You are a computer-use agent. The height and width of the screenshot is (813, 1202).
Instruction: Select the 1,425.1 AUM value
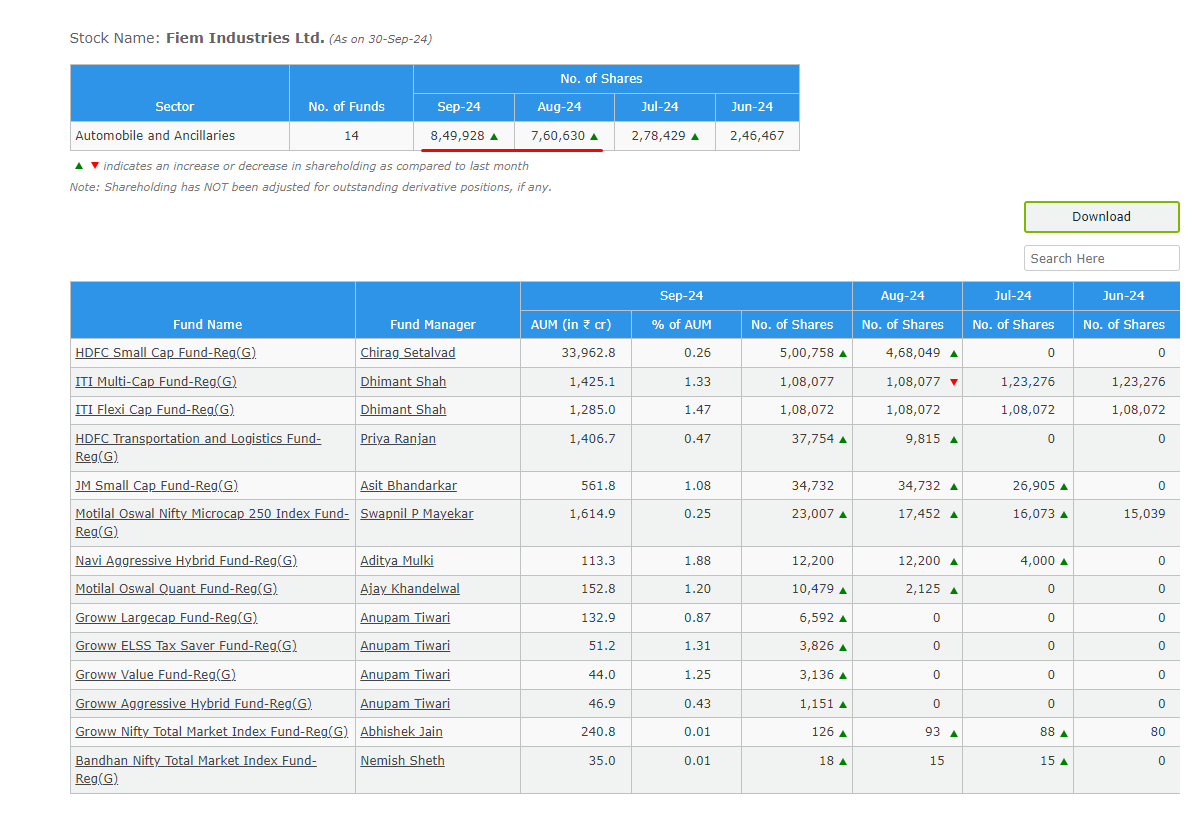[593, 382]
